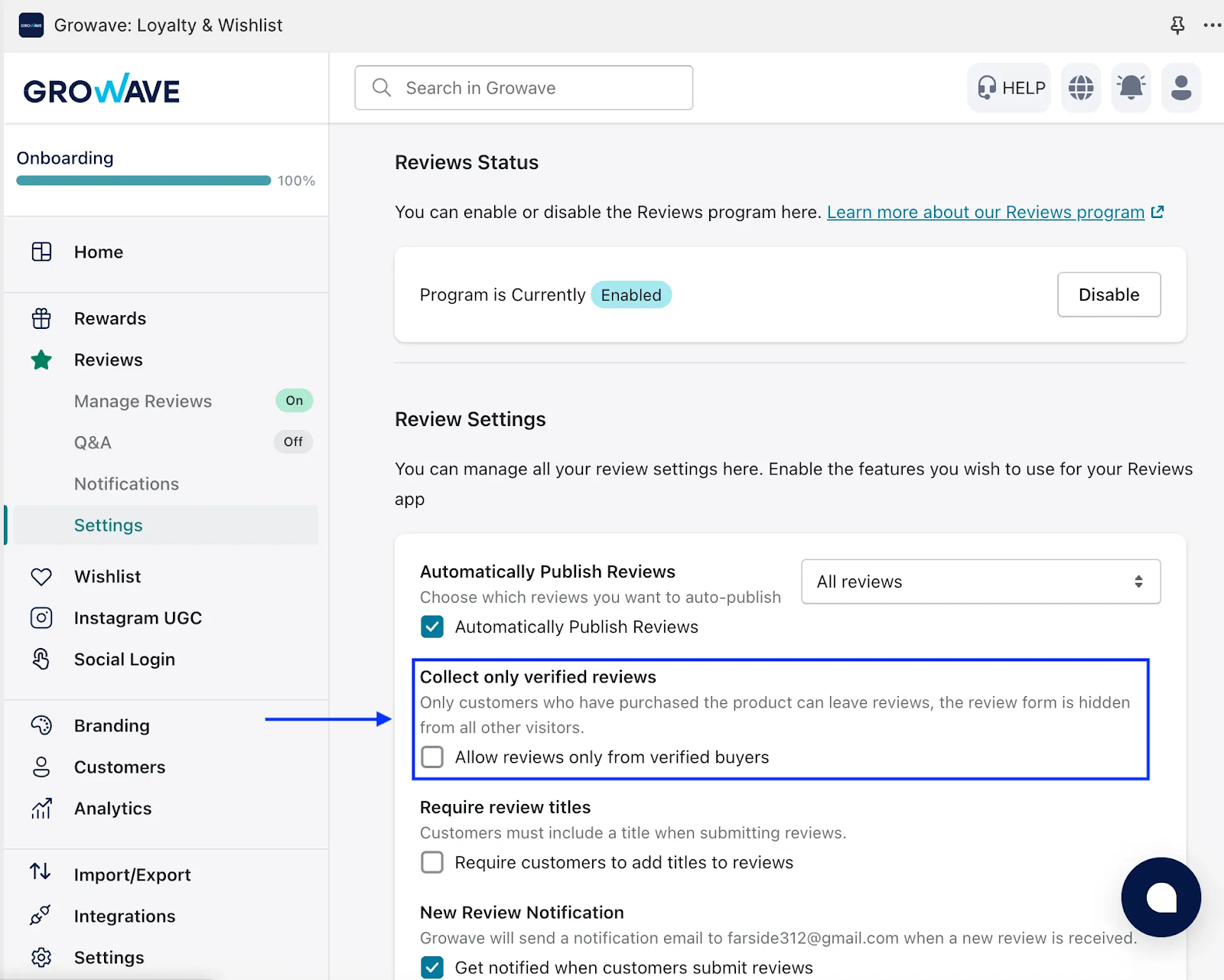Viewport: 1224px width, 980px height.
Task: Click external-link icon beside Learn more link
Action: coord(1157,212)
